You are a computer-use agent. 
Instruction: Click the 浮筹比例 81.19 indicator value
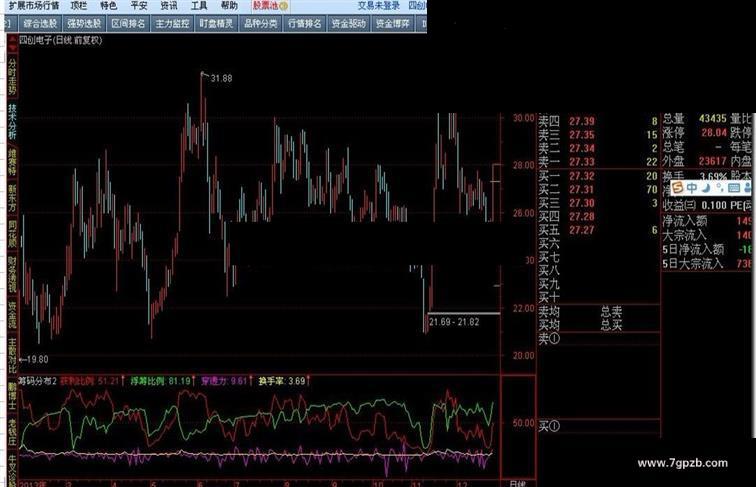pos(161,381)
